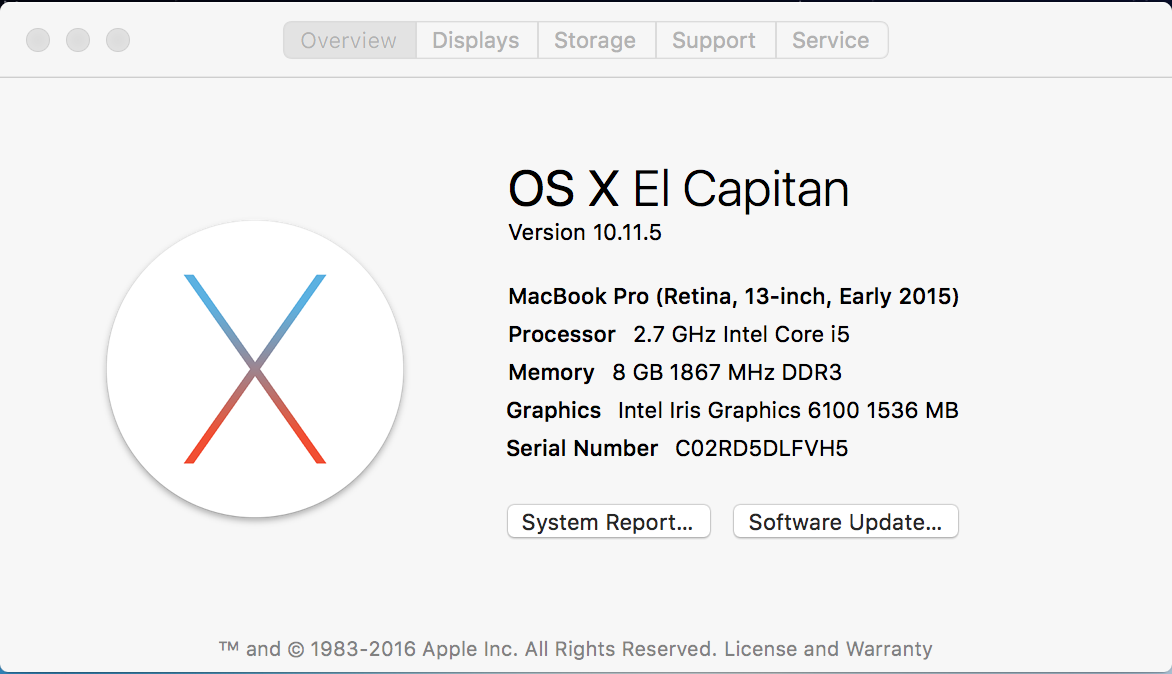Click the Processor 2.7 GHz Intel Core i5 line
Viewport: 1172px width, 674px height.
tap(679, 335)
